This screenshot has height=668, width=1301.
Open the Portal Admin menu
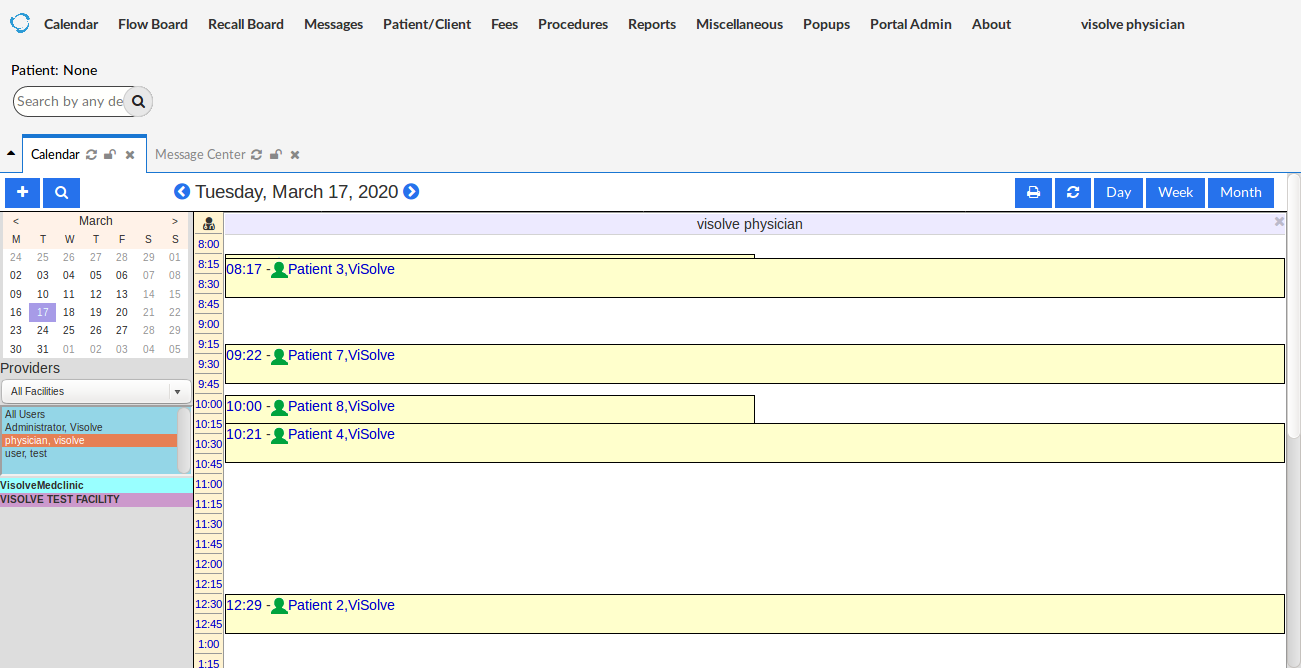coord(911,24)
